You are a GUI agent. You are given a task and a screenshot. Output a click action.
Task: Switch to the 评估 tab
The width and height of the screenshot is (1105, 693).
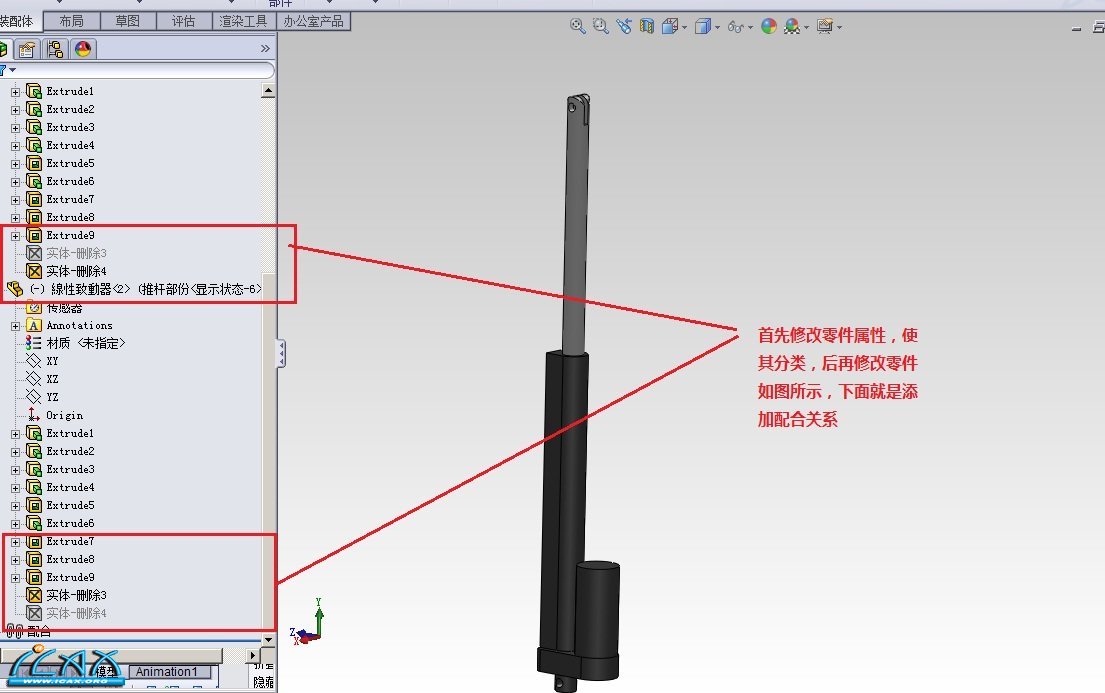point(183,21)
